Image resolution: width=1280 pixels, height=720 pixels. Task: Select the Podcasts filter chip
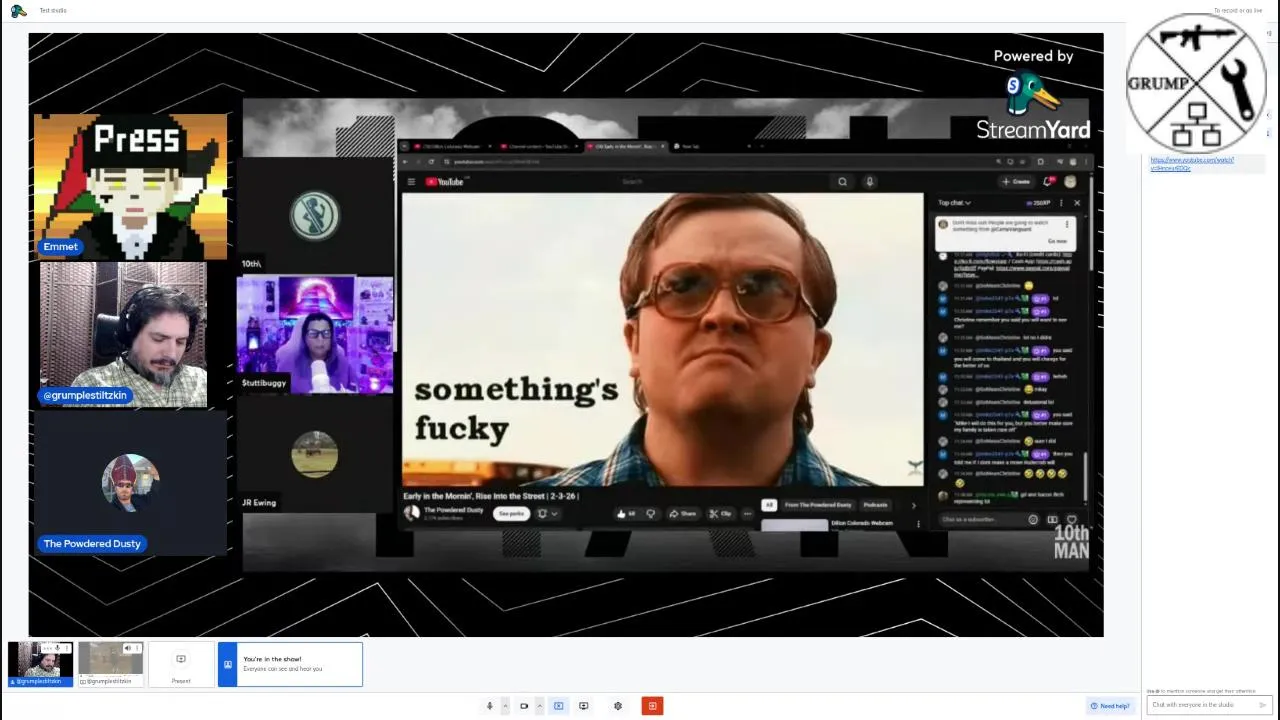(875, 505)
